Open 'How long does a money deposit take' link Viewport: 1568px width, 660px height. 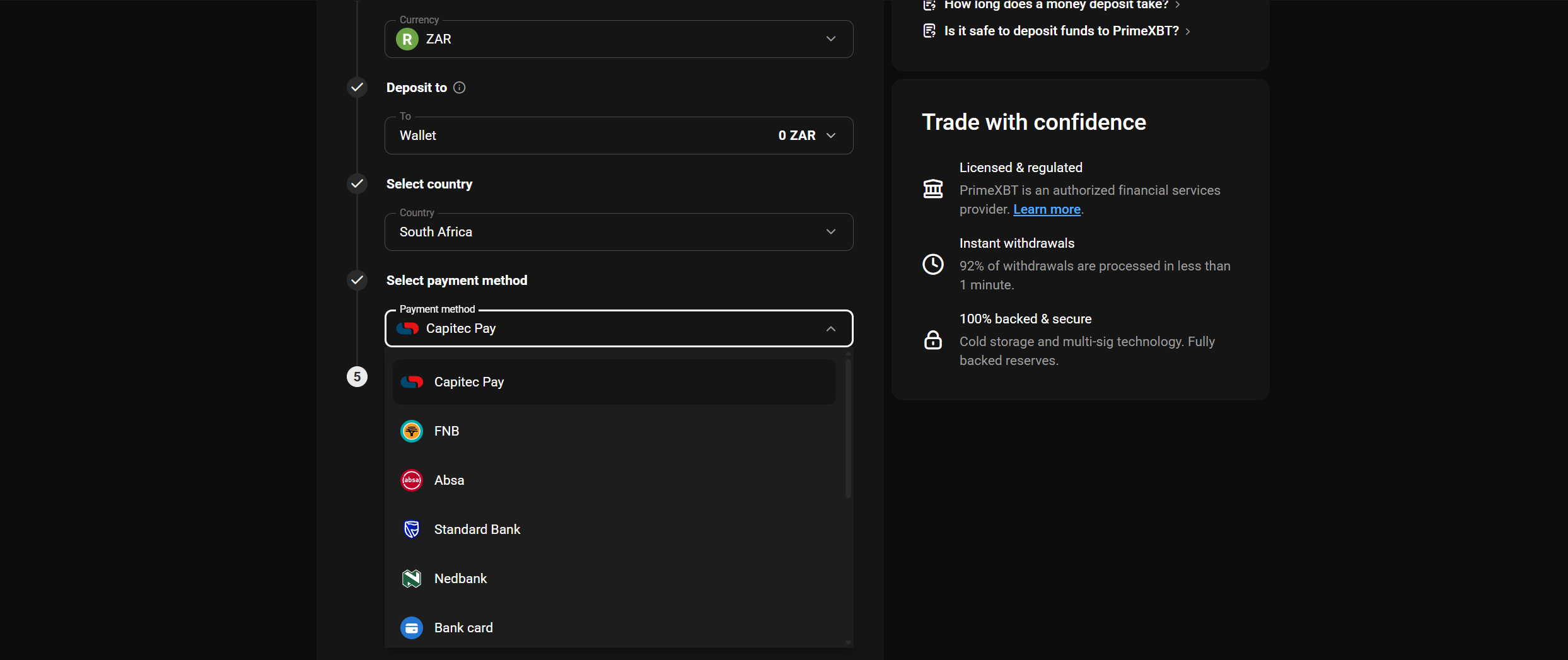[1056, 5]
